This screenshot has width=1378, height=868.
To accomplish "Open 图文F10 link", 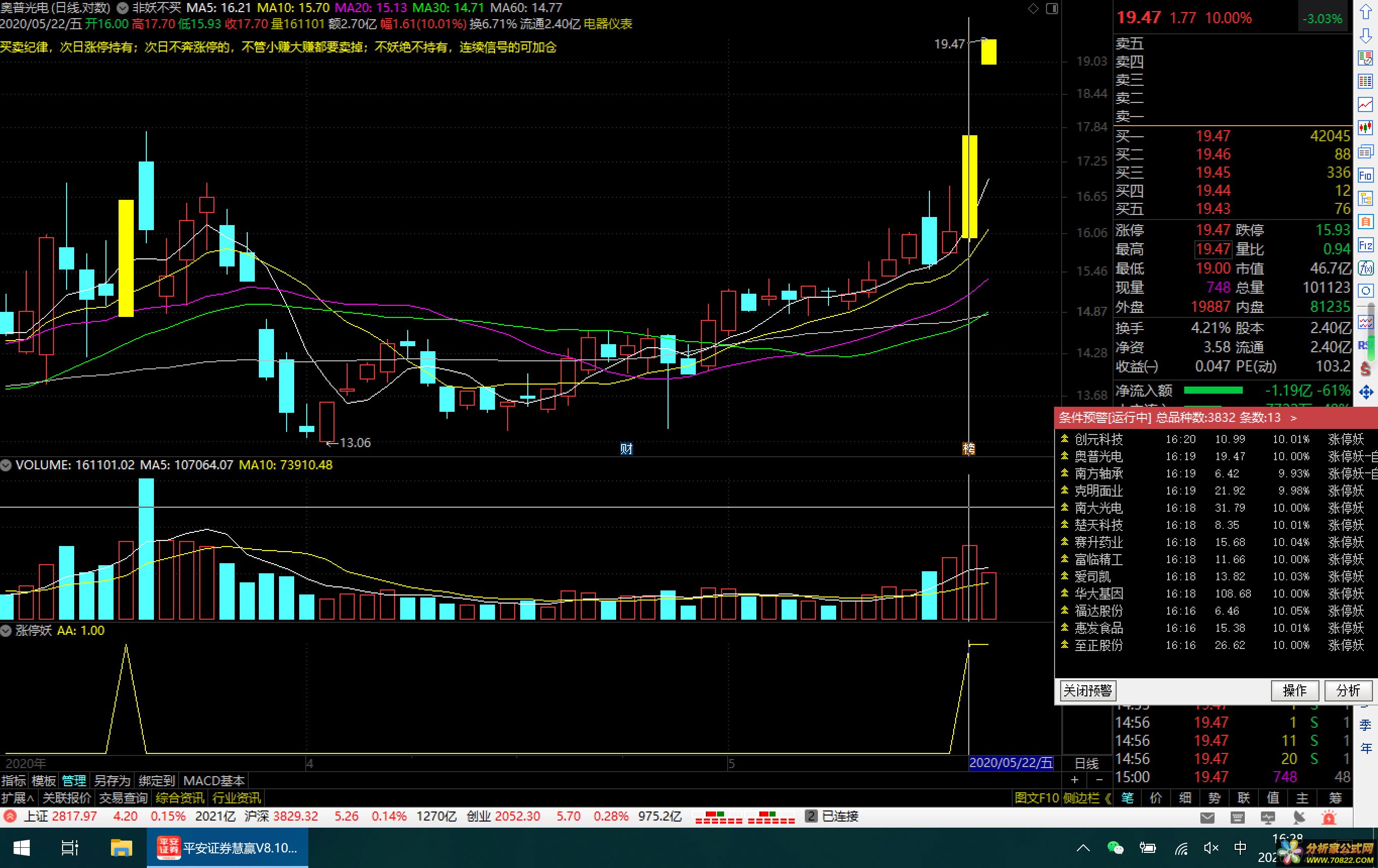I will (x=1037, y=798).
